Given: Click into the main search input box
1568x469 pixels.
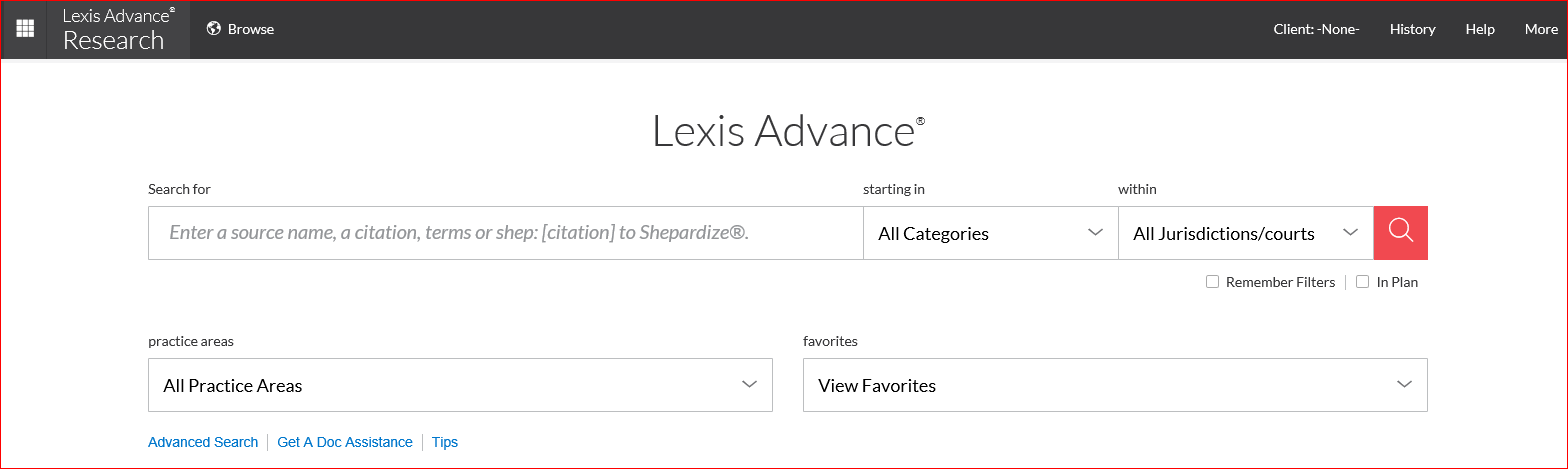Looking at the screenshot, I should coord(505,233).
